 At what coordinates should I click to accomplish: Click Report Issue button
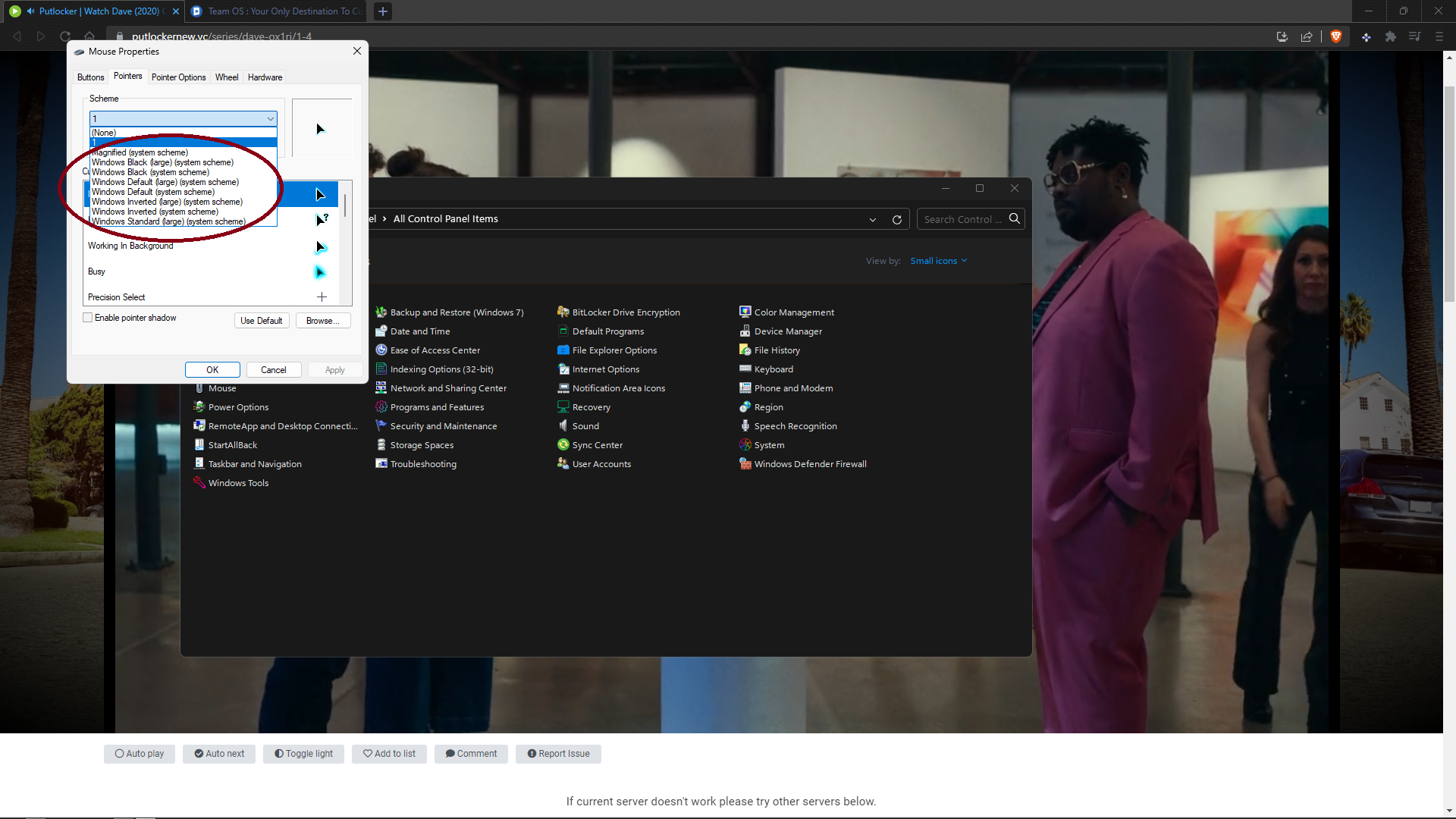click(558, 754)
